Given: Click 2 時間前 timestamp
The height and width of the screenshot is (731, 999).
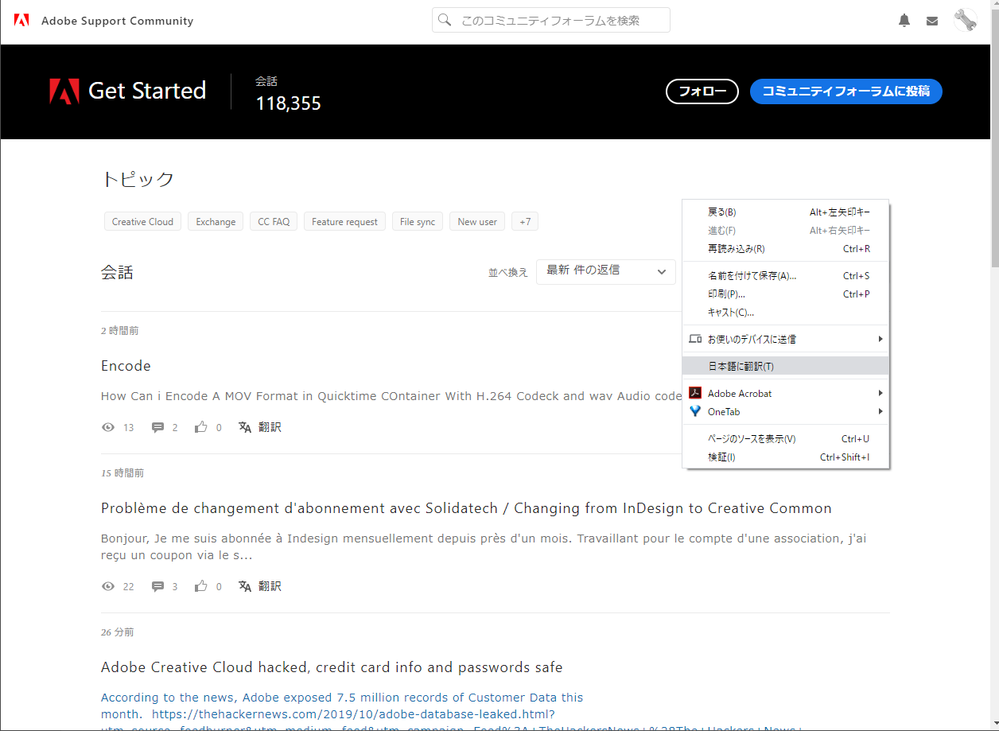Looking at the screenshot, I should (120, 331).
